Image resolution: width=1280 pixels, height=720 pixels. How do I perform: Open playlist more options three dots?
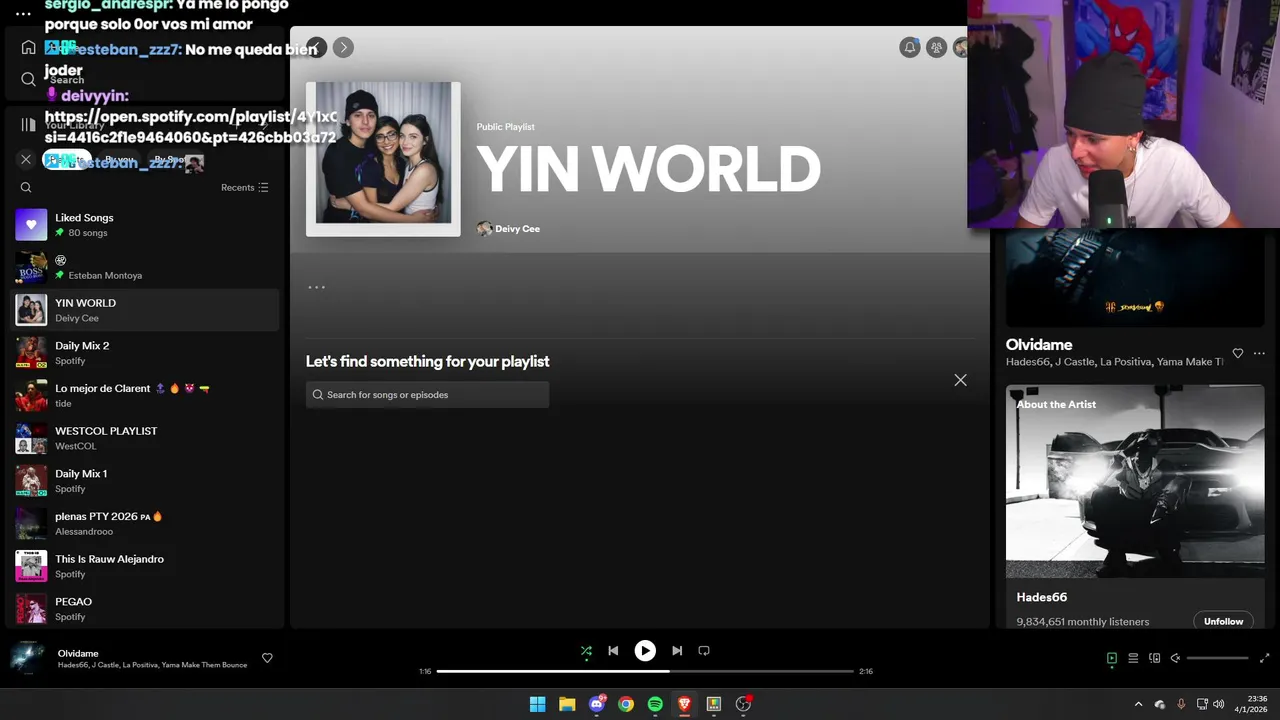click(x=316, y=287)
